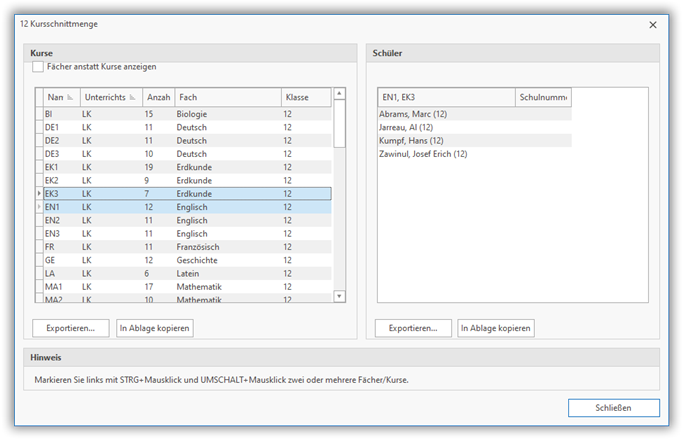The height and width of the screenshot is (440, 683).
Task: Click the row indicator arrow beside EK3
Action: coord(39,194)
